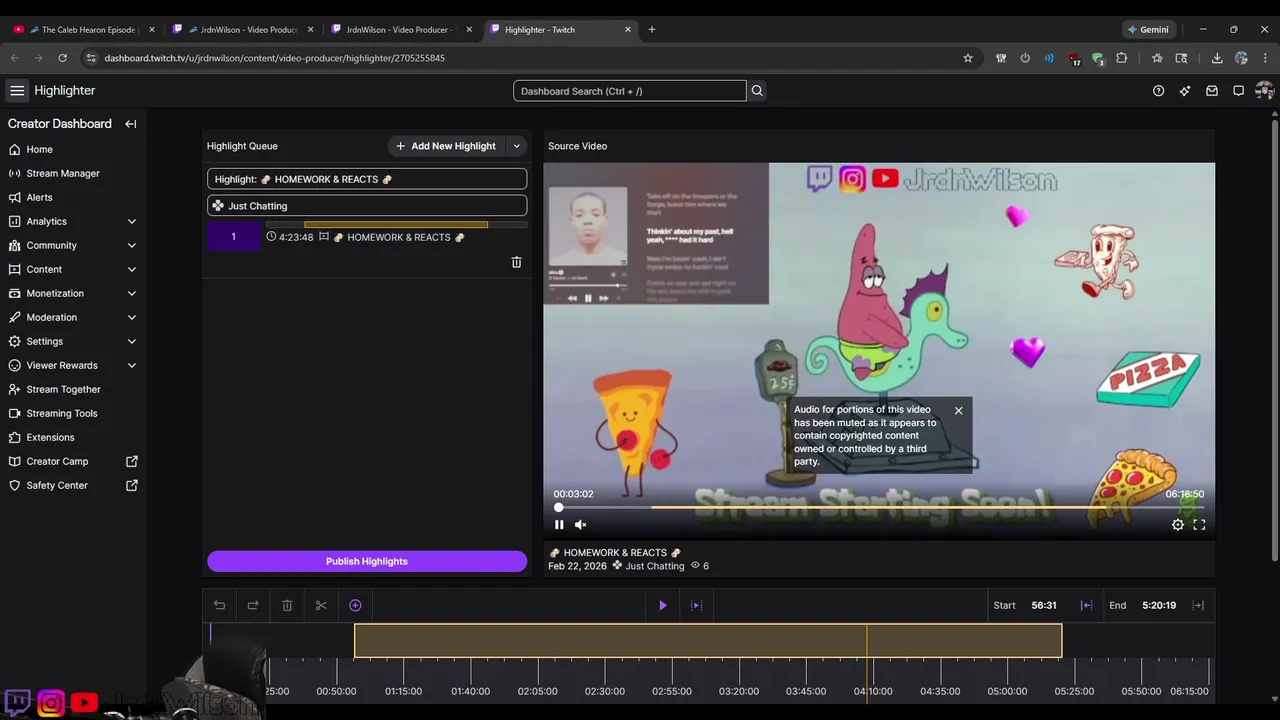Expand the Monetization section

click(x=132, y=293)
